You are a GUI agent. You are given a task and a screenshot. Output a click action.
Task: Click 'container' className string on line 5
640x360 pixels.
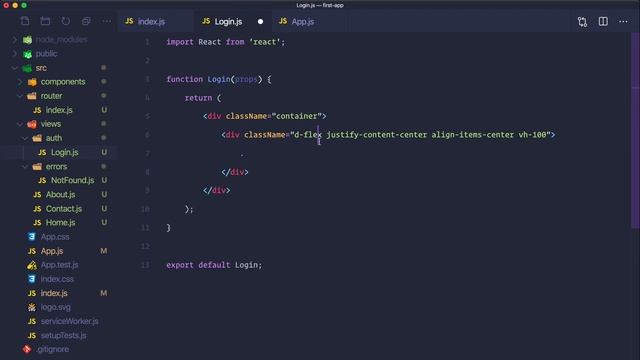[297, 116]
